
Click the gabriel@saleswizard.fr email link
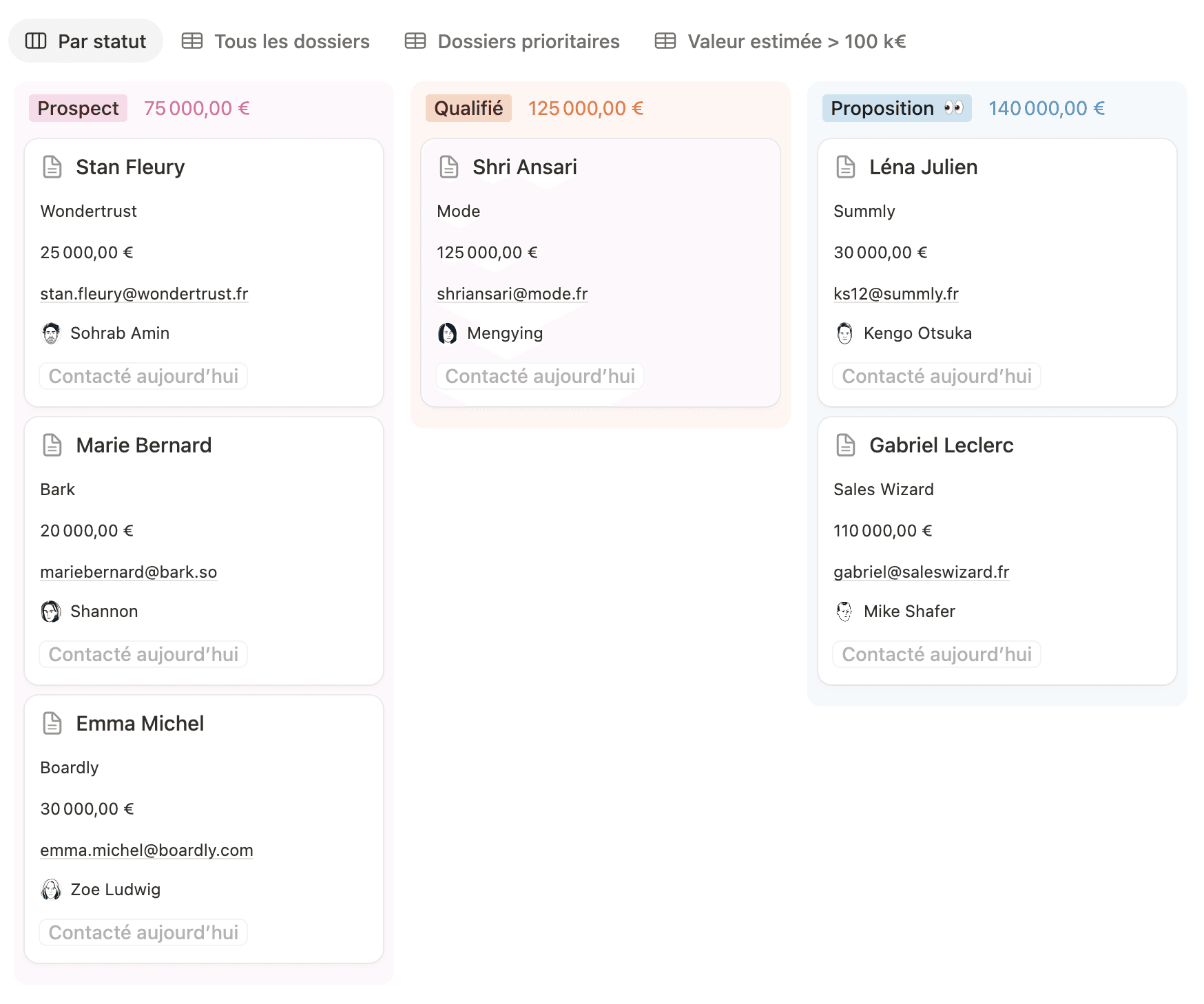(x=921, y=572)
